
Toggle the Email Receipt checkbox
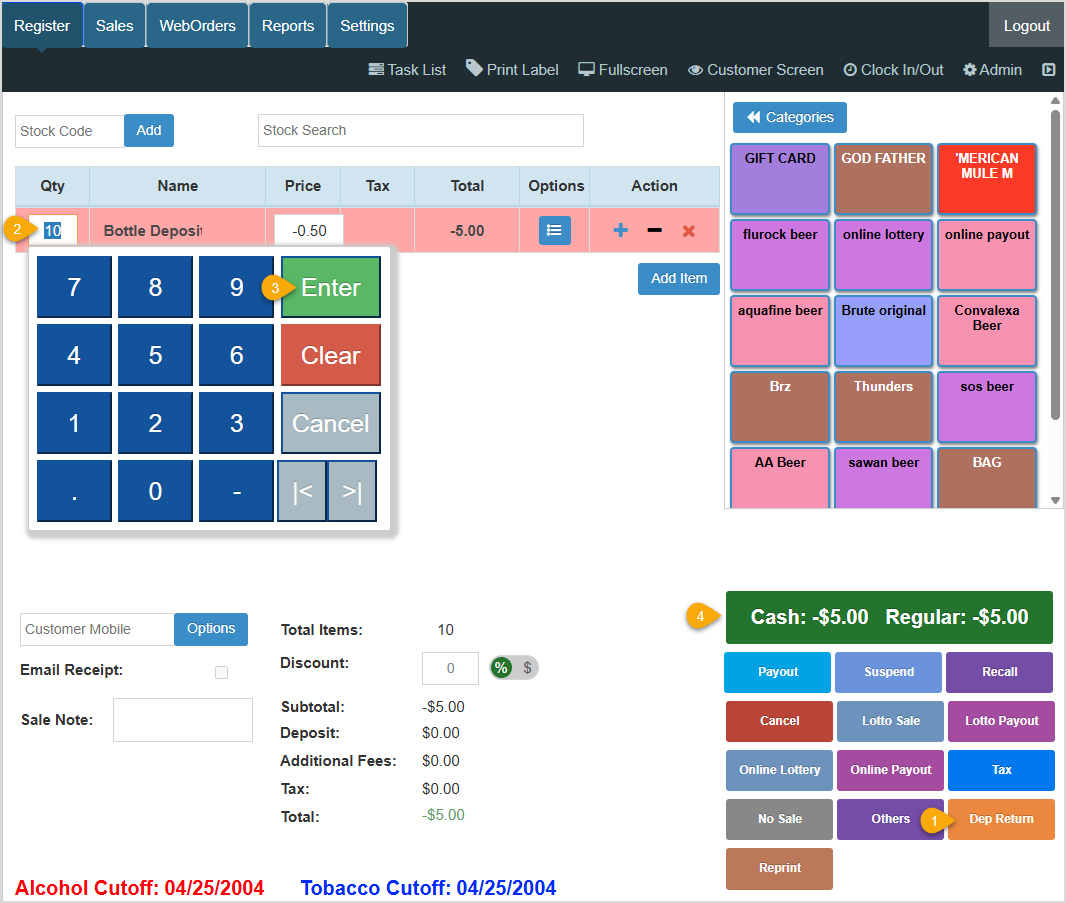221,672
